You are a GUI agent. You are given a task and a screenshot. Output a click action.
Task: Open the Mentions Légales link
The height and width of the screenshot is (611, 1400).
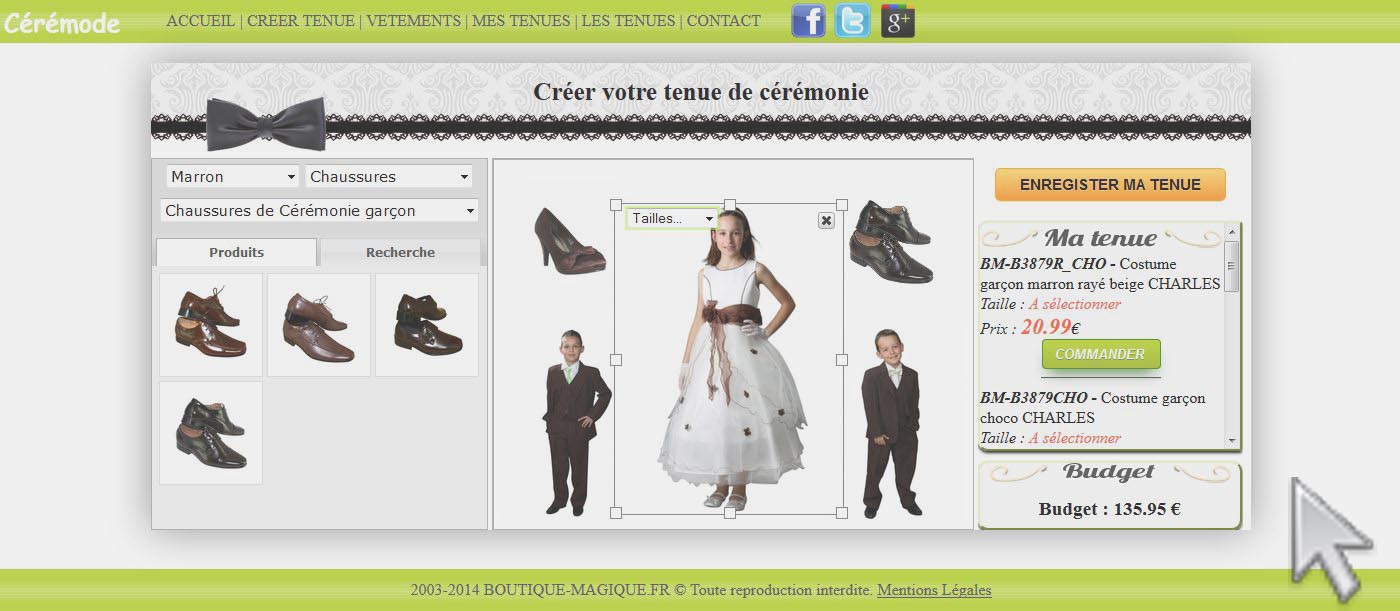pyautogui.click(x=934, y=590)
